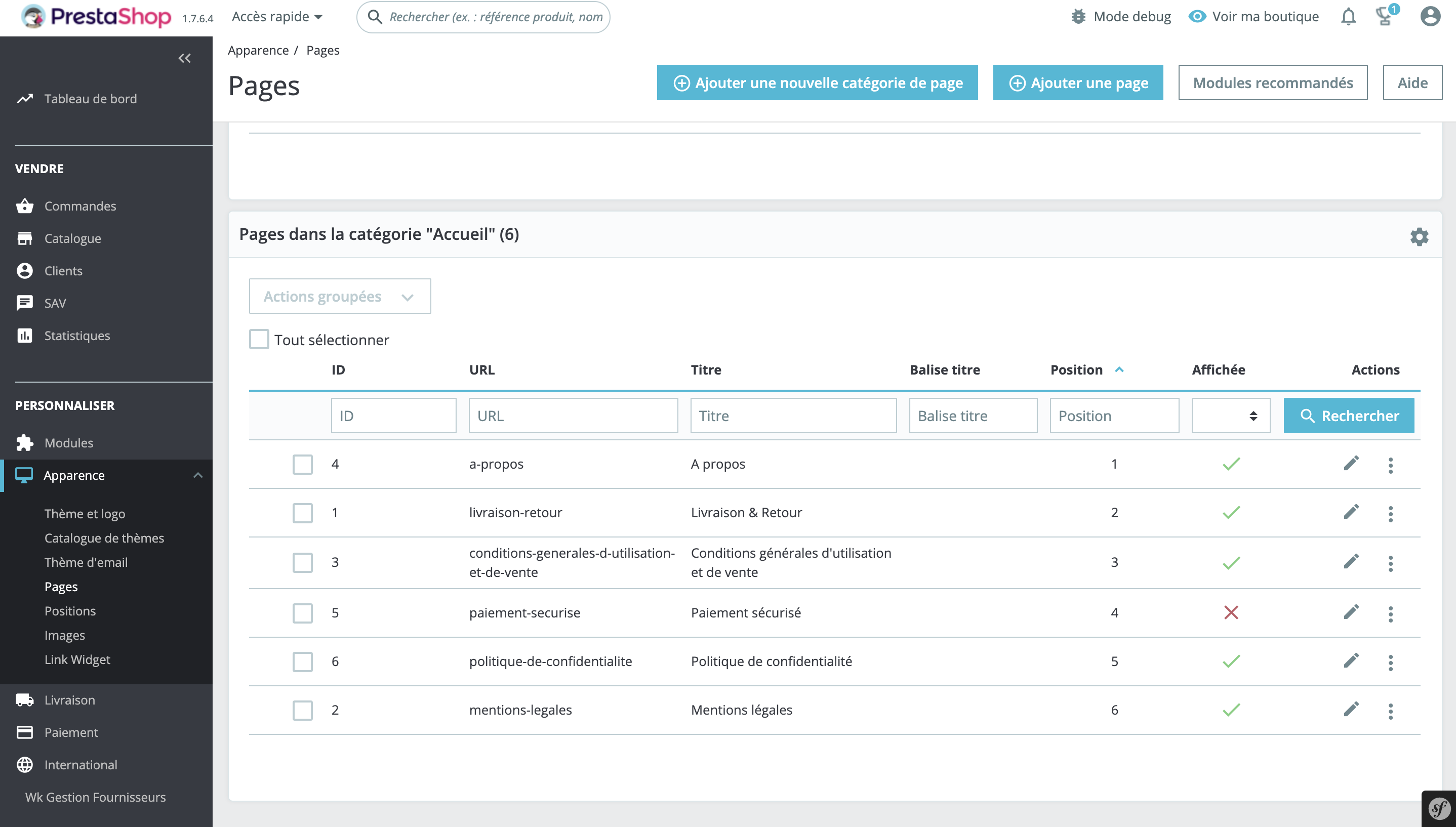The image size is (1456, 827).
Task: Open more actions menu for mentions-legales row
Action: point(1391,711)
